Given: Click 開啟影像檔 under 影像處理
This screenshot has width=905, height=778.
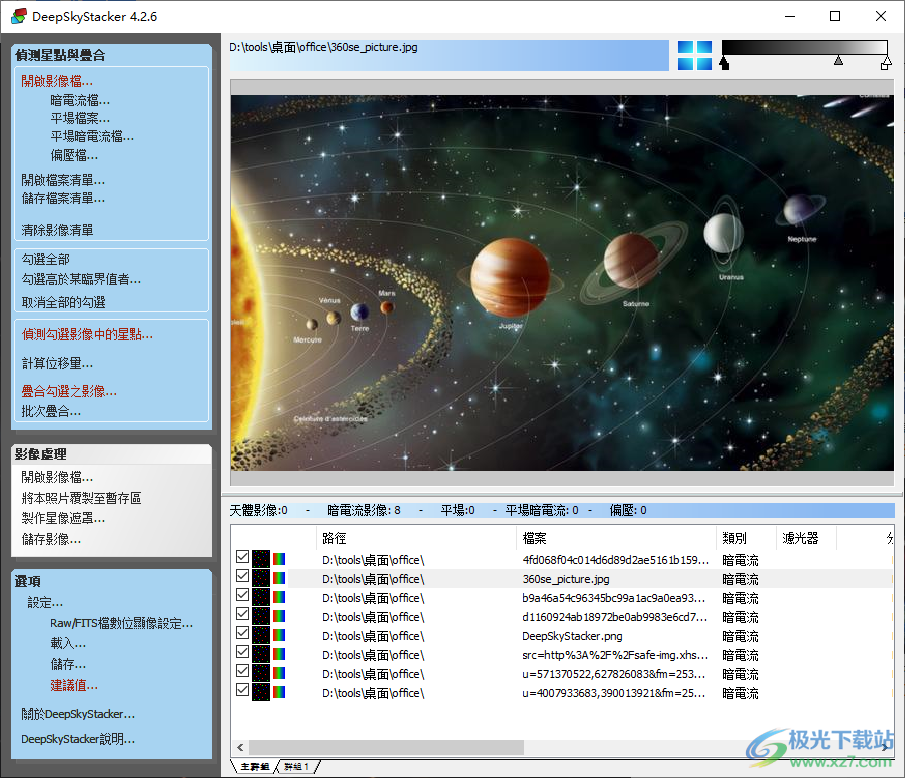Looking at the screenshot, I should [x=57, y=477].
